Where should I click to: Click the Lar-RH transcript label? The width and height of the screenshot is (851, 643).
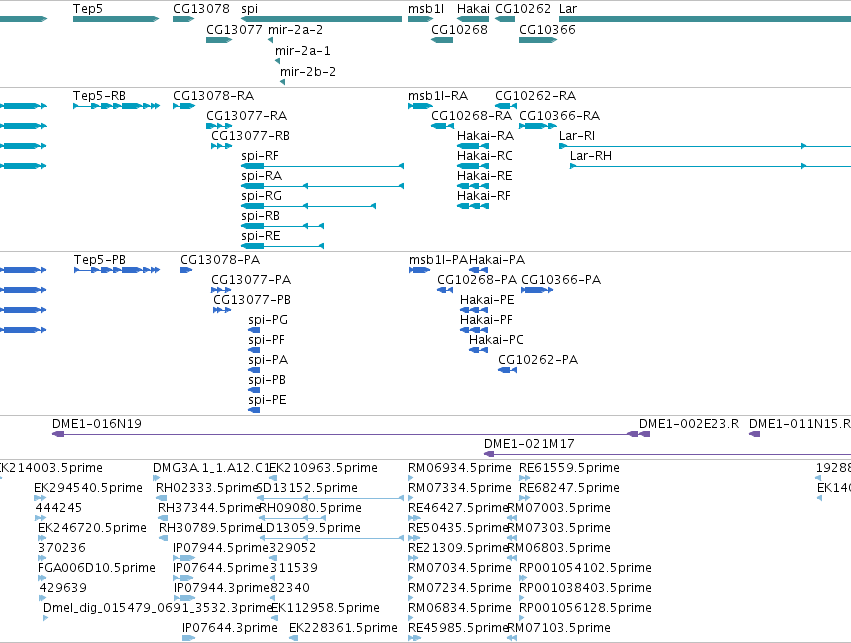[591, 156]
